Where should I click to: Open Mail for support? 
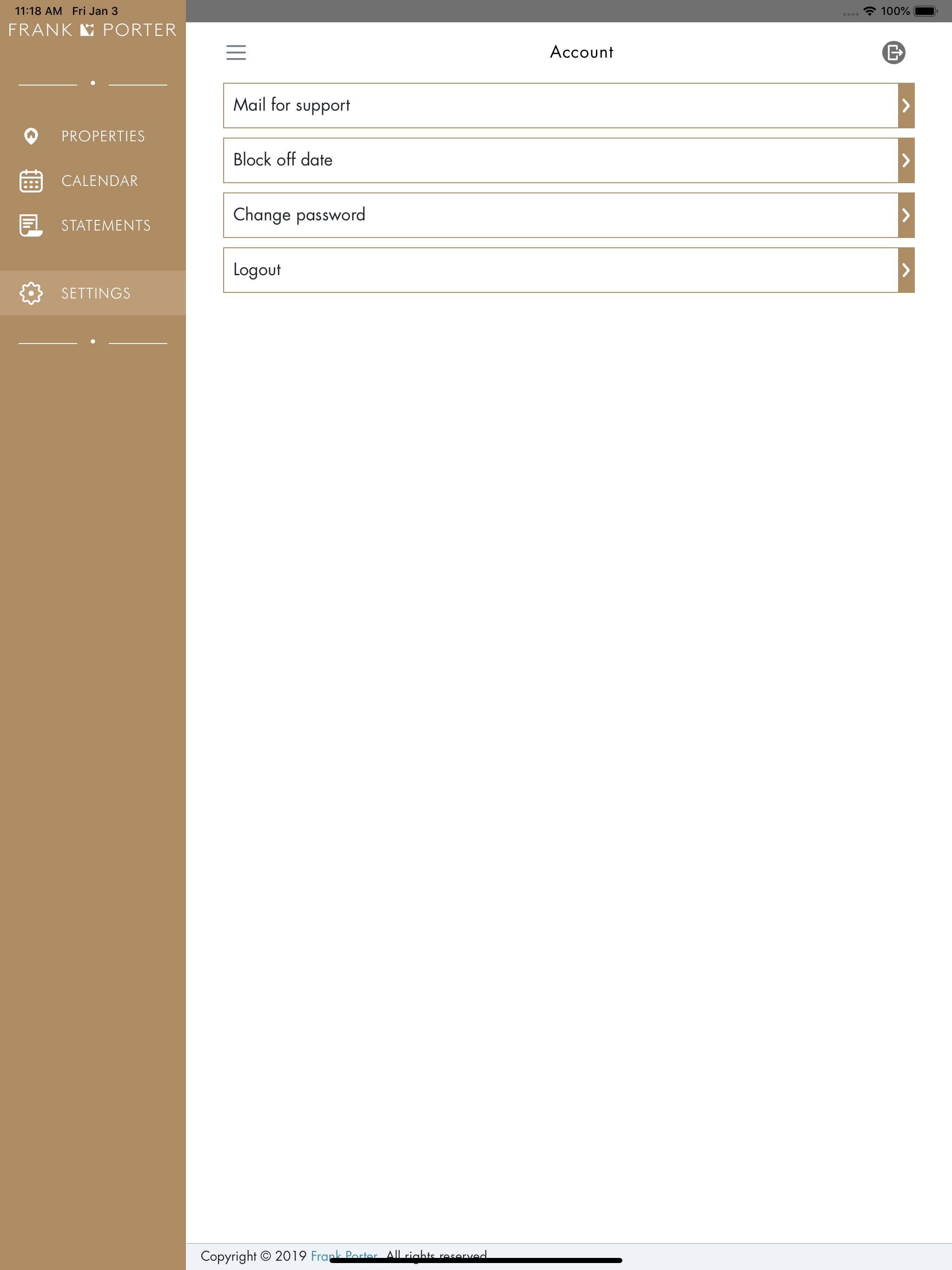click(569, 106)
